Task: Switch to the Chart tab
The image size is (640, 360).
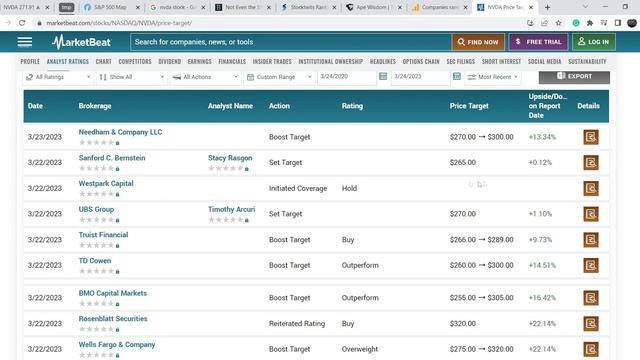Action: point(103,62)
